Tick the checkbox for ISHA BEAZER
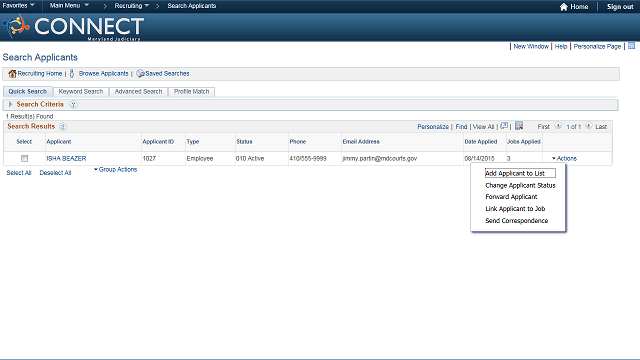This screenshot has width=640, height=360. tap(24, 158)
